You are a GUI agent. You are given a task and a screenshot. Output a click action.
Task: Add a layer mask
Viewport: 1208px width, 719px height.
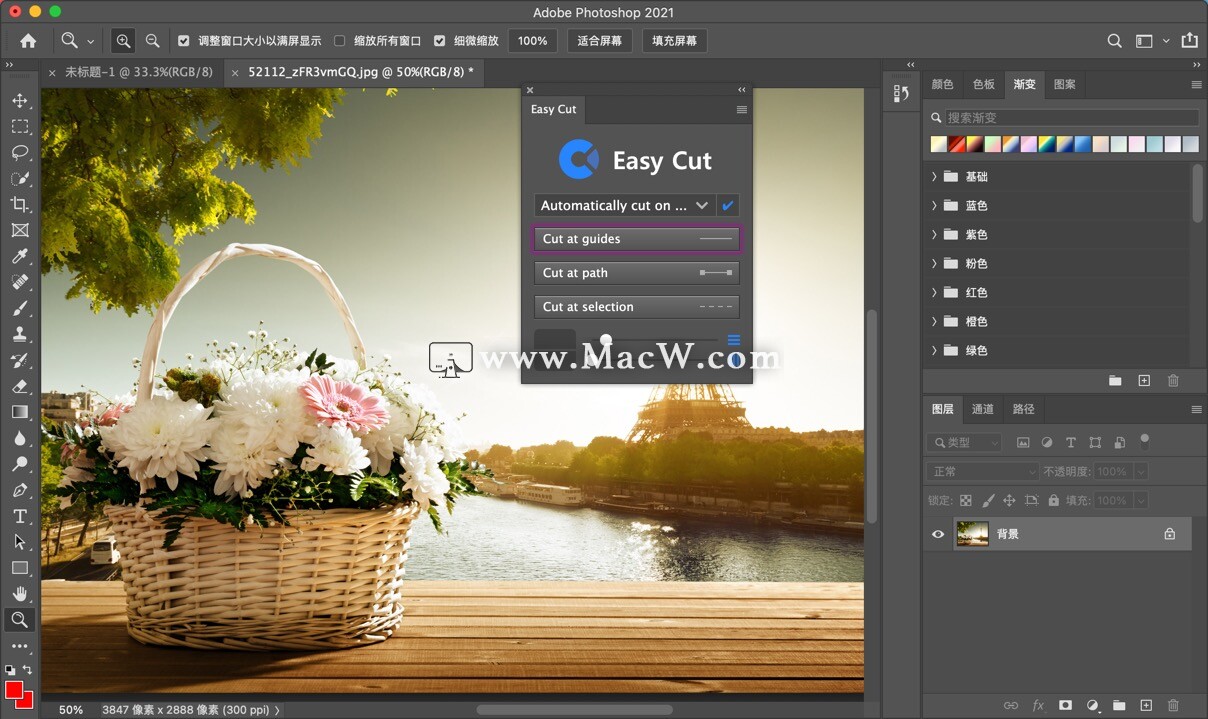pyautogui.click(x=1065, y=706)
